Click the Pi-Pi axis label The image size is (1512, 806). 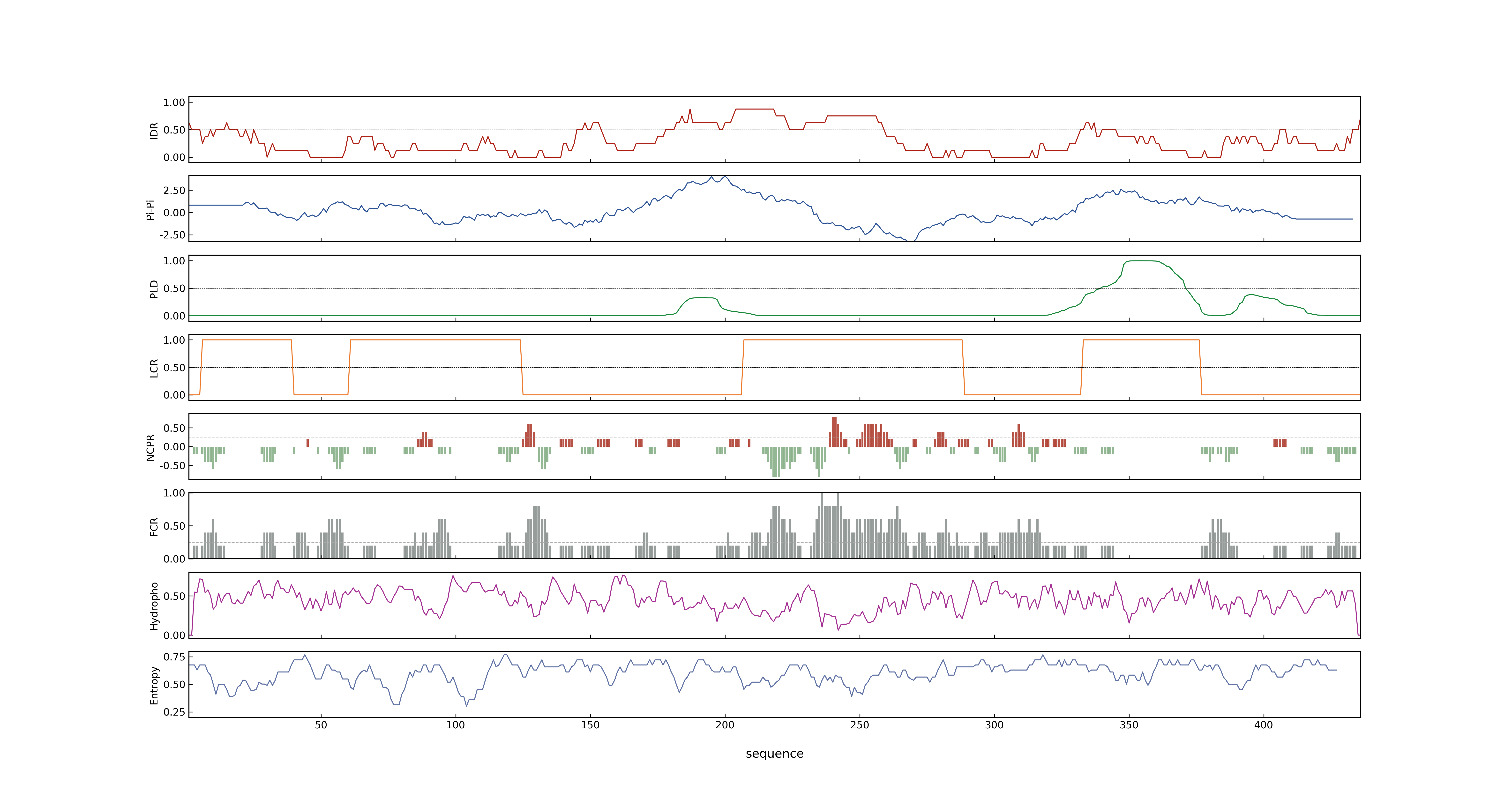pyautogui.click(x=150, y=209)
